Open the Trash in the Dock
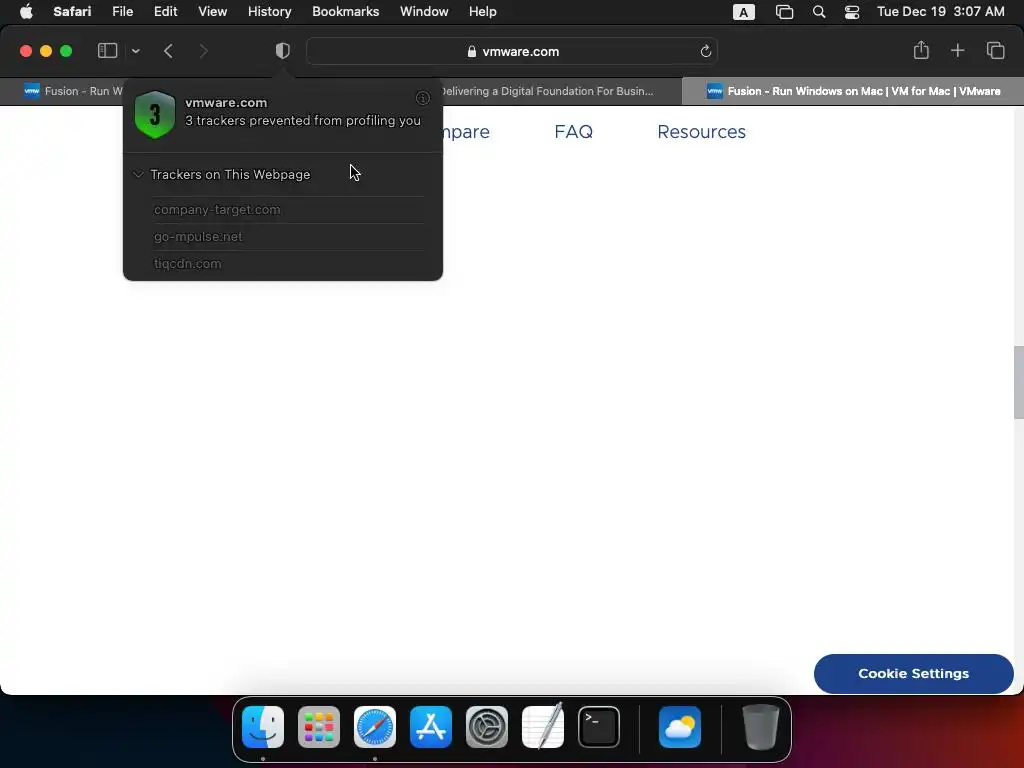1024x768 pixels. [761, 727]
